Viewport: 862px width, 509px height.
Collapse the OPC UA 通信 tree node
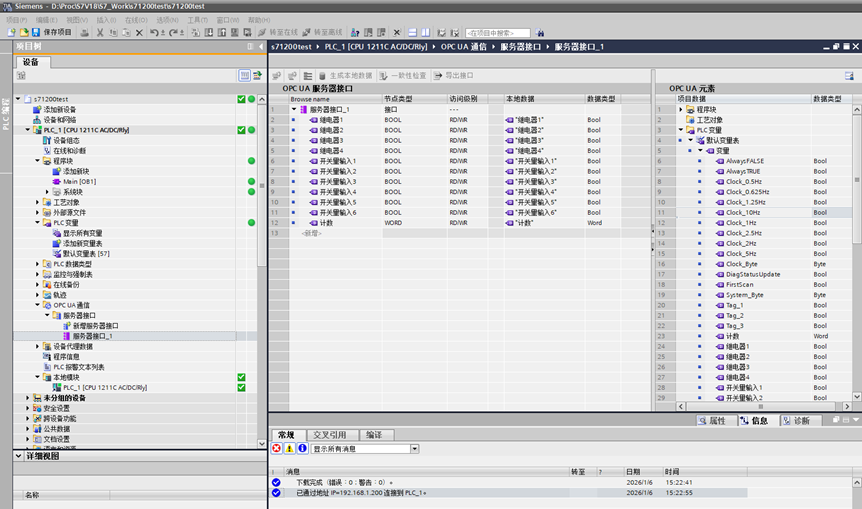click(38, 305)
